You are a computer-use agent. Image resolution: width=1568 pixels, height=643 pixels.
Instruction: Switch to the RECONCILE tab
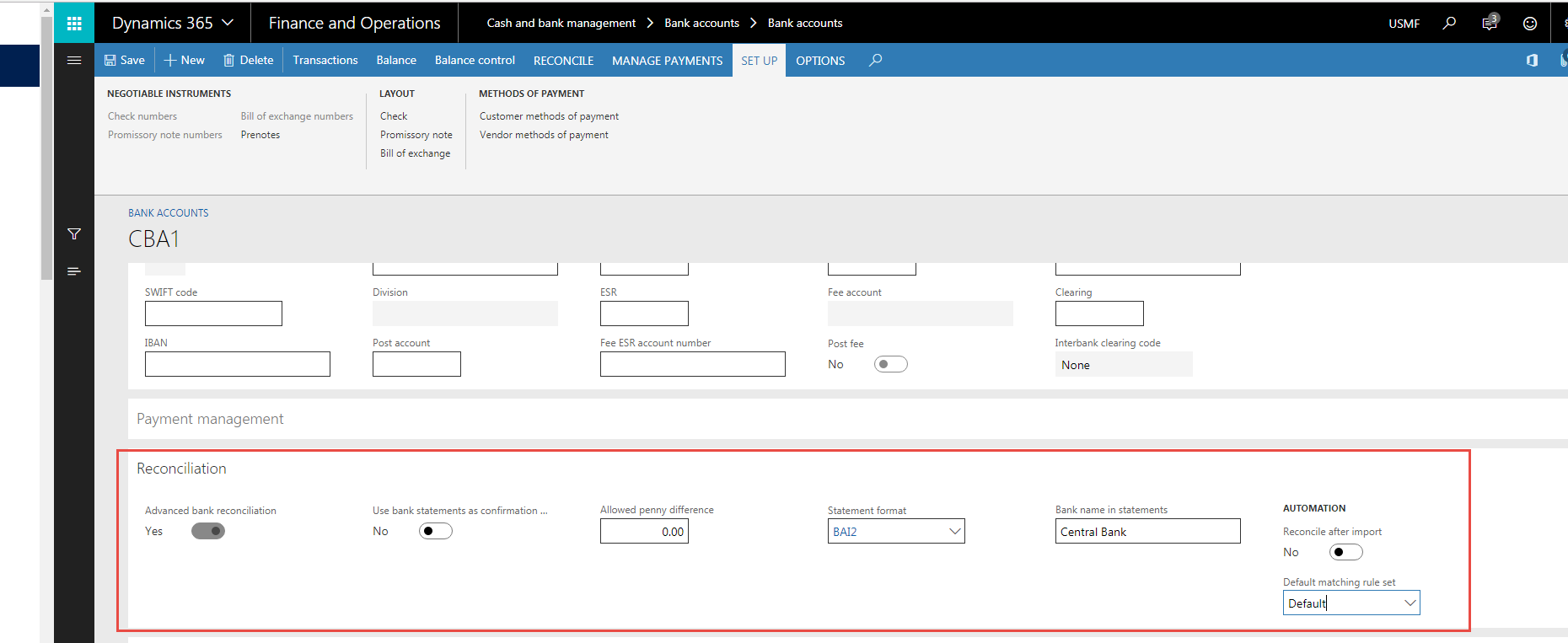(563, 61)
